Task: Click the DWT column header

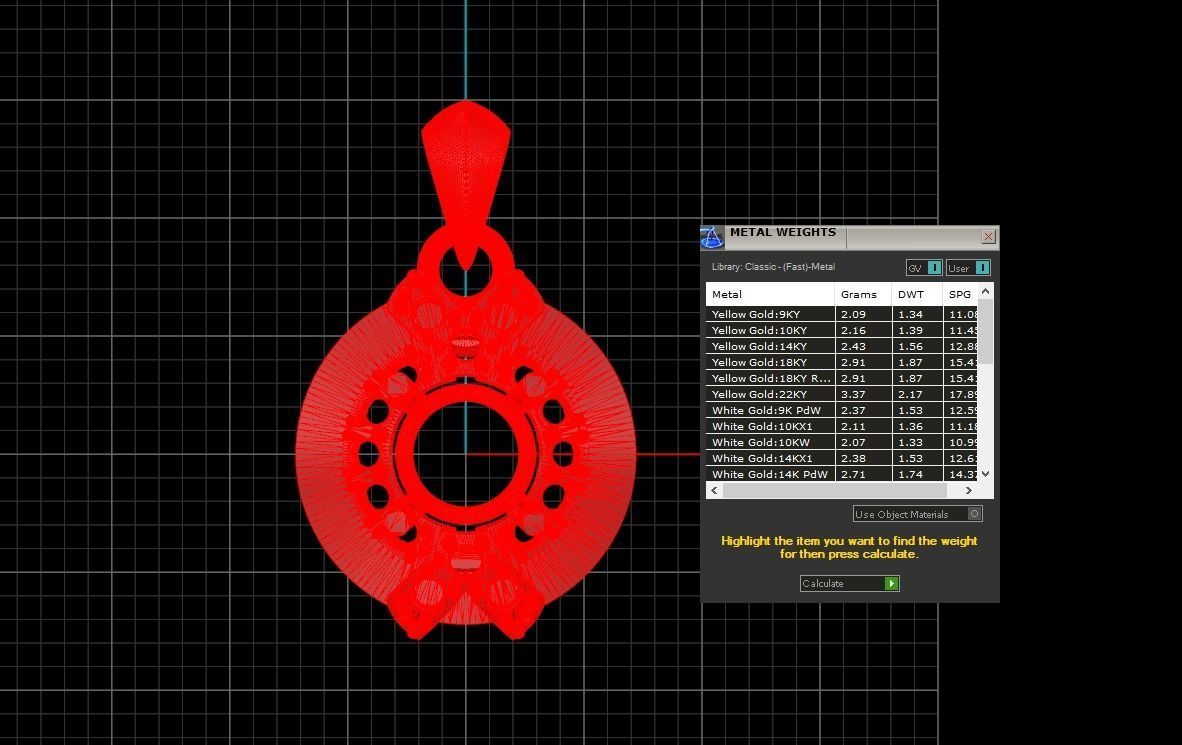Action: 917,294
